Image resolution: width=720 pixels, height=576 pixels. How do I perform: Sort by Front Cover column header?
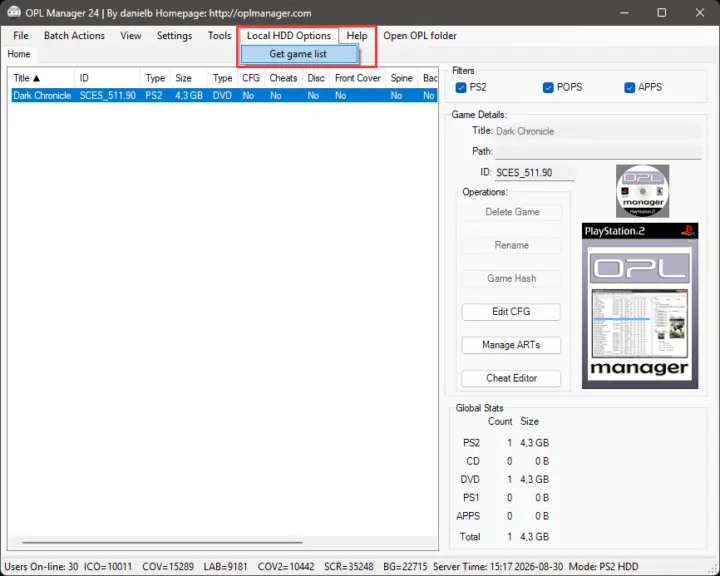(x=358, y=78)
